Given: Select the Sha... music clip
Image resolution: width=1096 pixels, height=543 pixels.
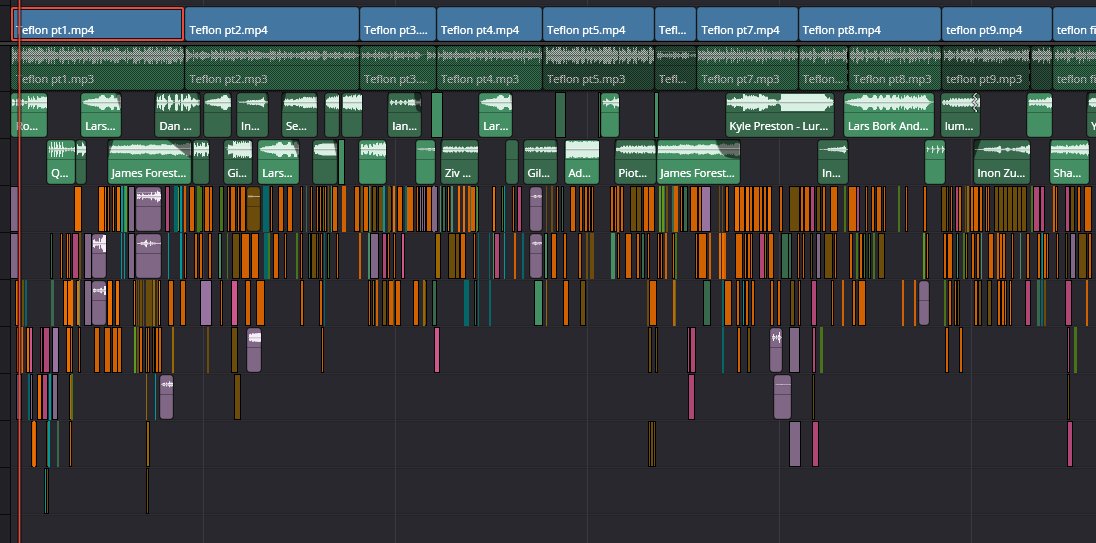Looking at the screenshot, I should pos(1069,162).
